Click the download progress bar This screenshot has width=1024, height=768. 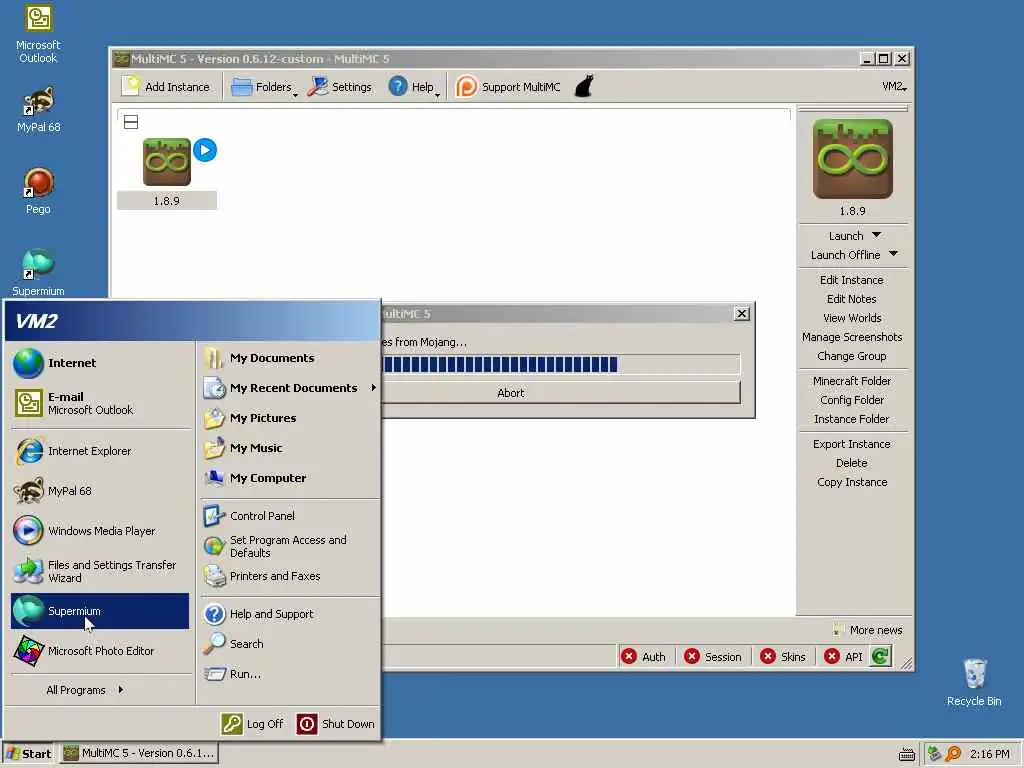click(561, 364)
